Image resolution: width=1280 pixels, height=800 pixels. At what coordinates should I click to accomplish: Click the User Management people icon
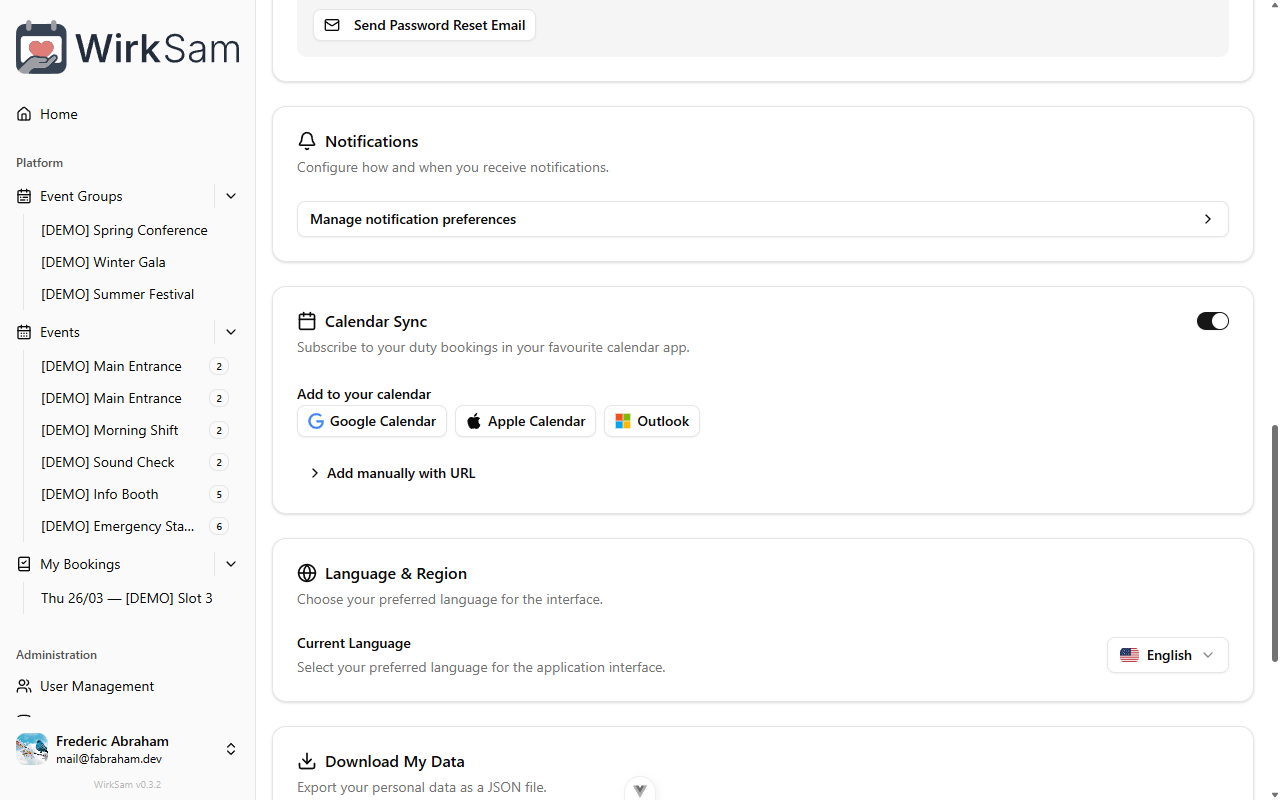[x=24, y=686]
